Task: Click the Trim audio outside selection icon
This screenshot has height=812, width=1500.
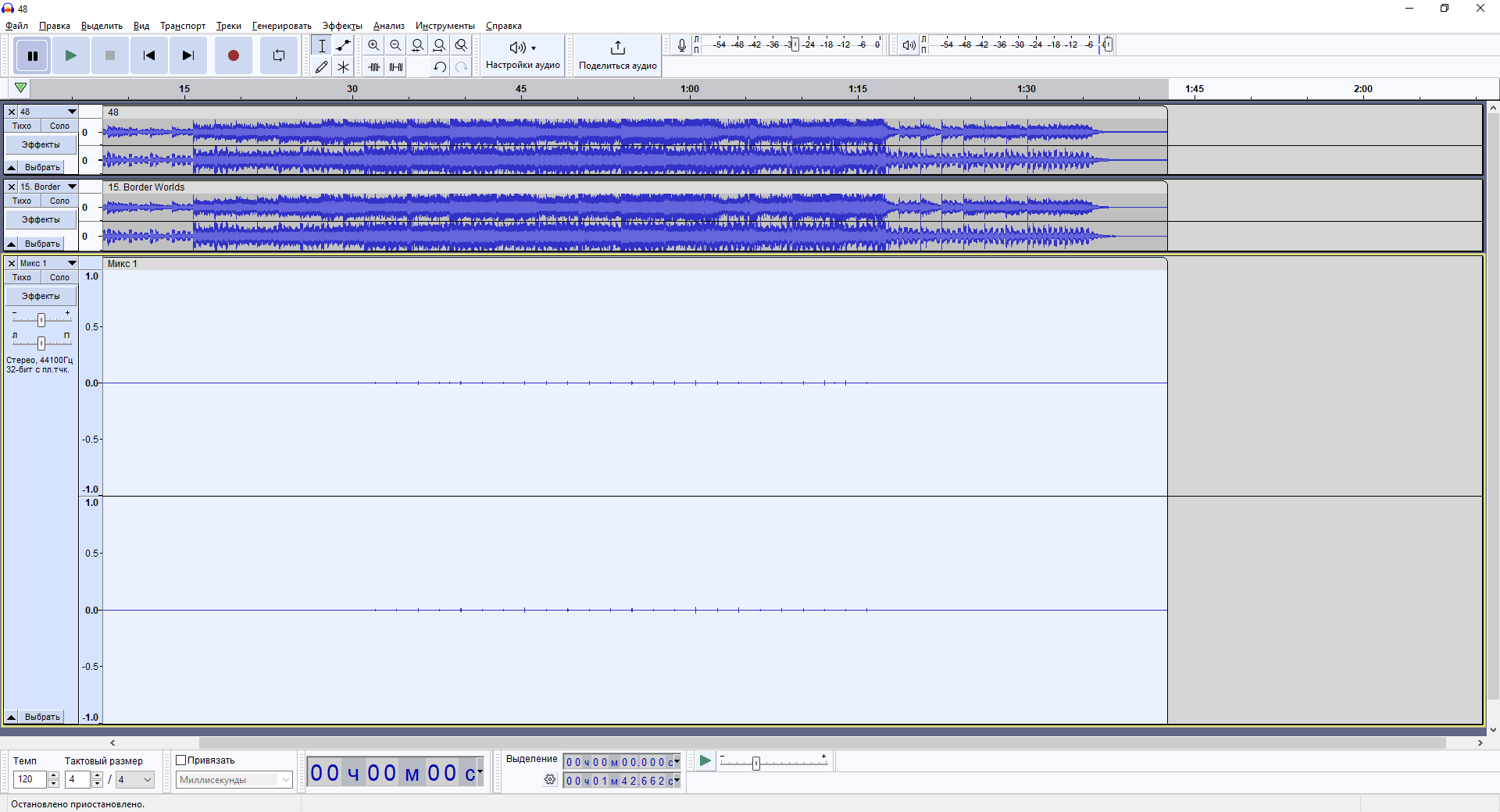Action: click(374, 67)
